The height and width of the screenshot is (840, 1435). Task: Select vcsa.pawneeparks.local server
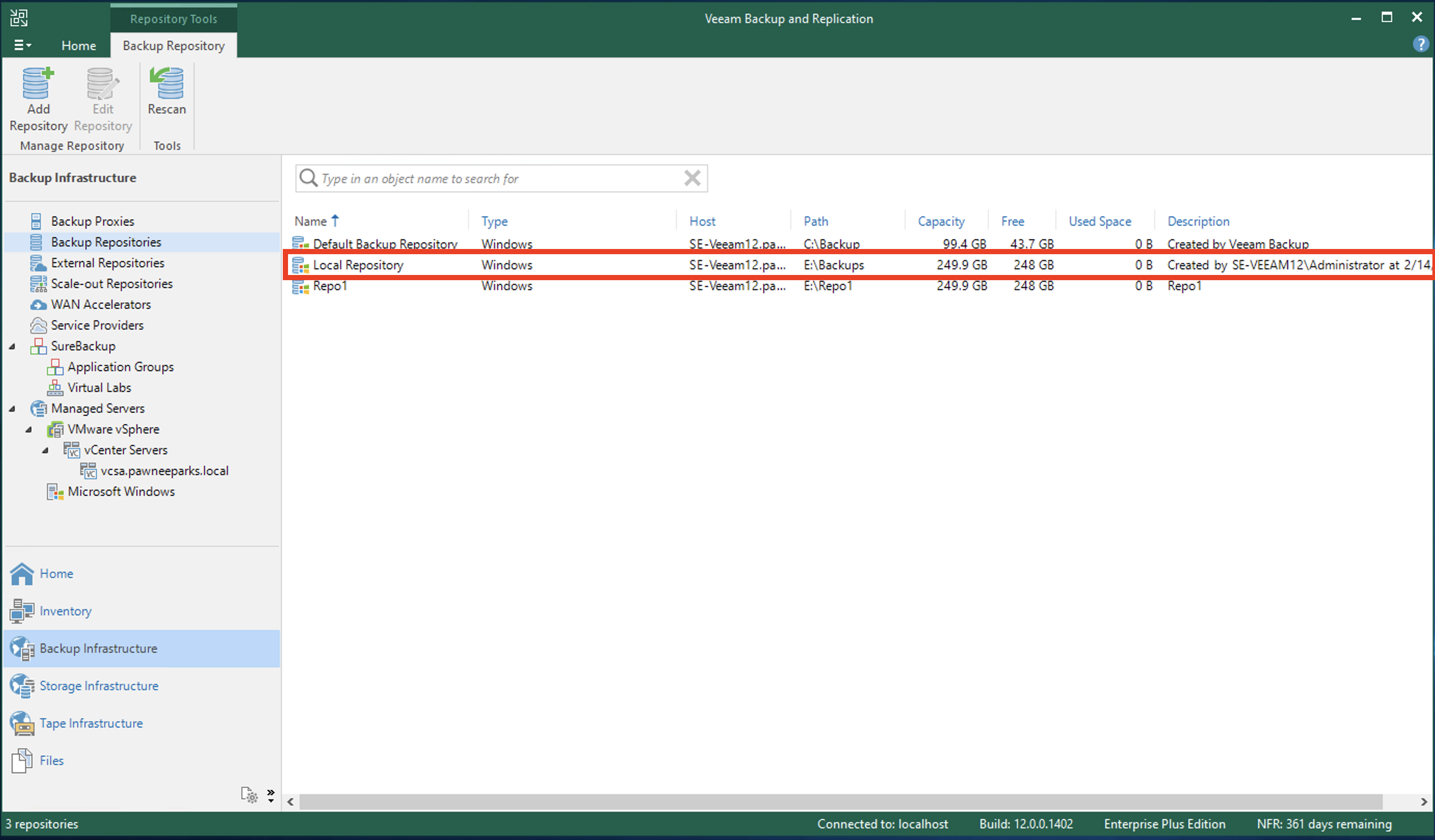click(x=165, y=470)
